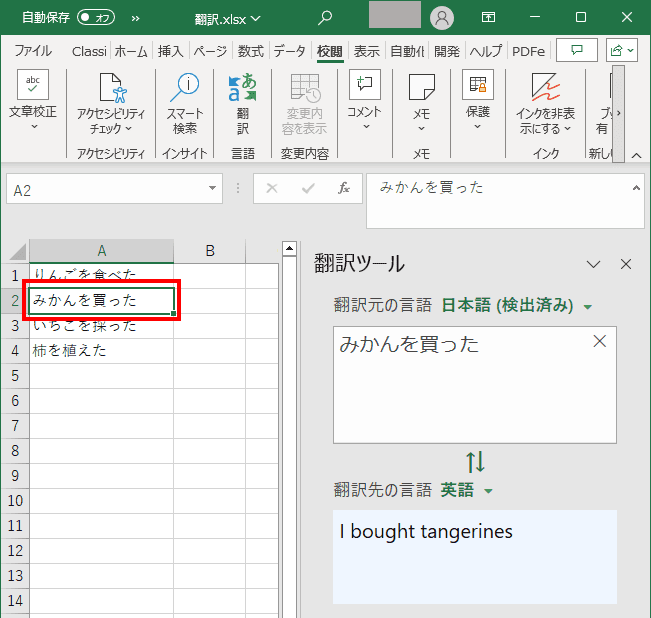
Task: Toggle the AutoSave (自動保存) switch
Action: pos(96,17)
